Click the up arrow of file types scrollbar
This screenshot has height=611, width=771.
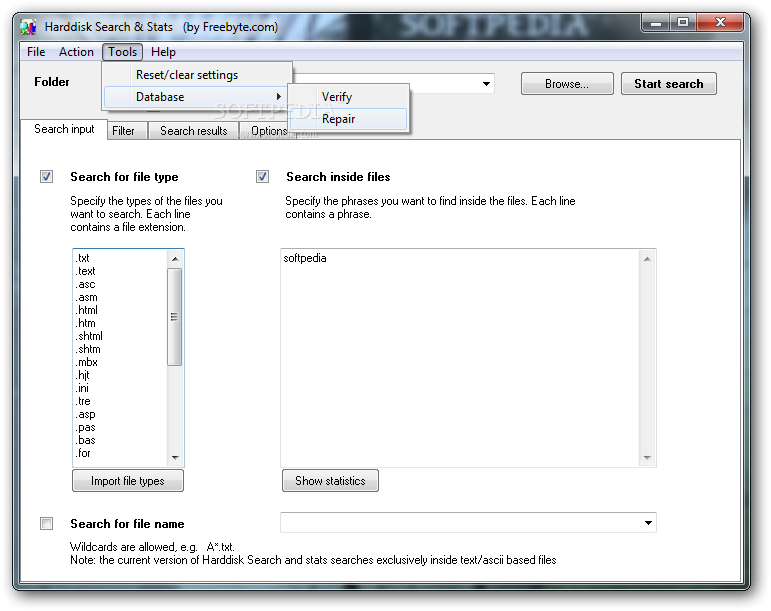coord(175,259)
